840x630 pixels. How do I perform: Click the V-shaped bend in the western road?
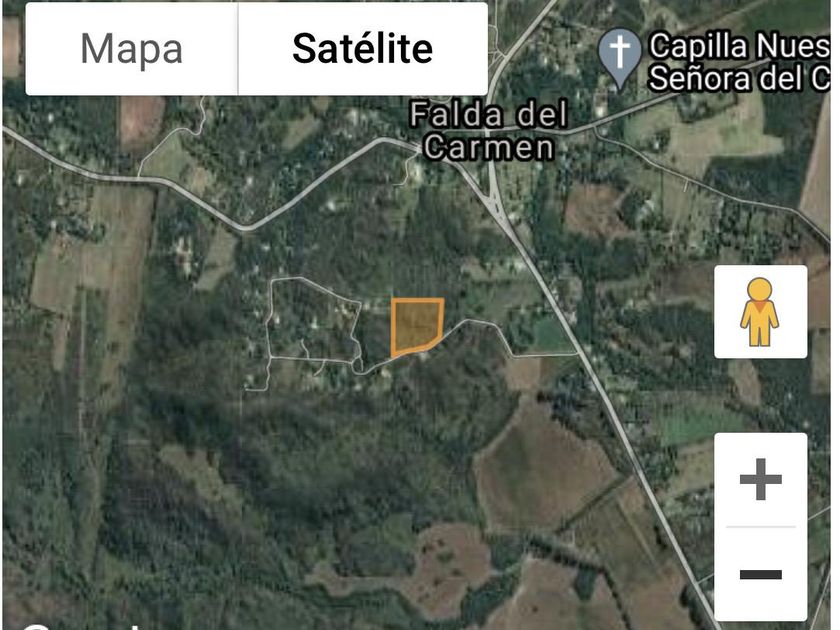point(246,228)
